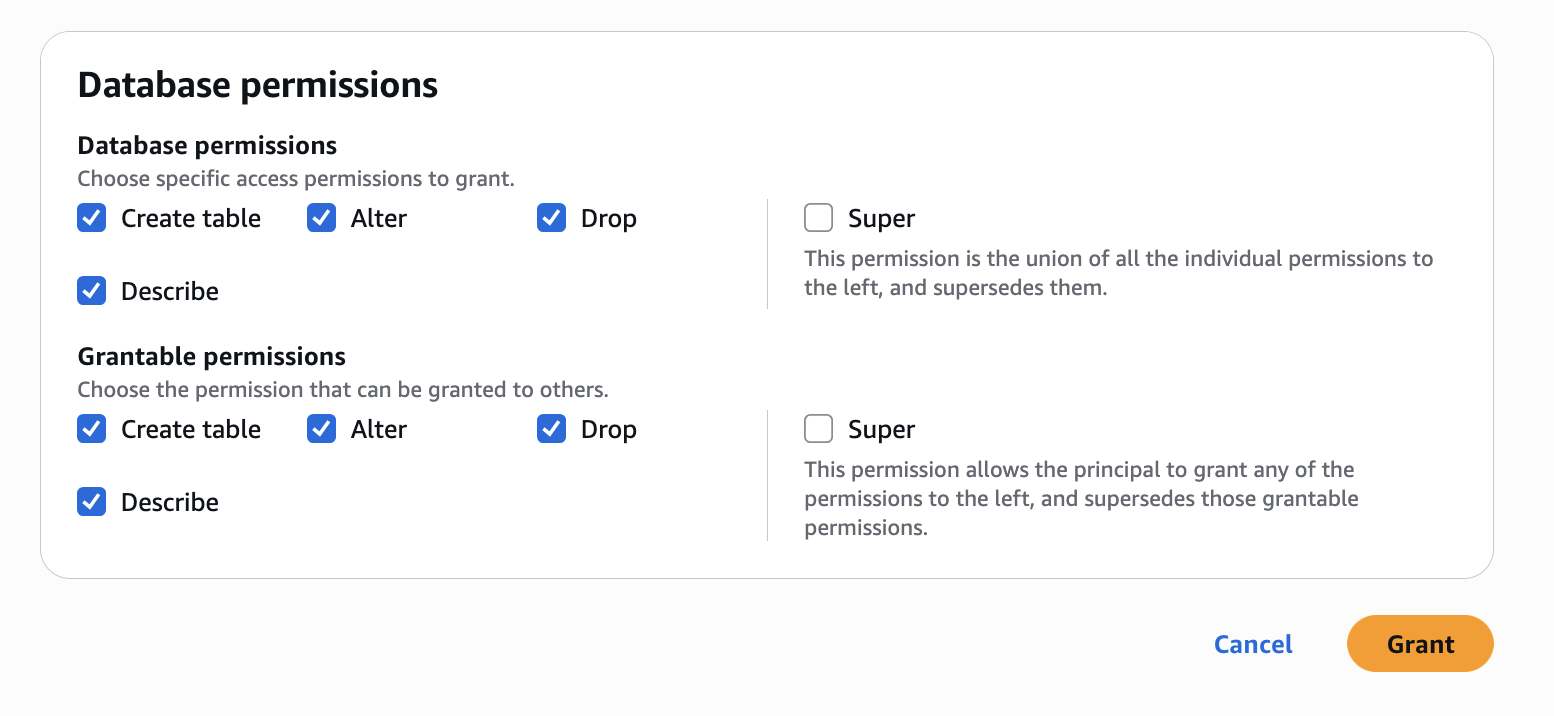The width and height of the screenshot is (1554, 716).
Task: Click the Grantable permissions section heading
Action: point(212,356)
